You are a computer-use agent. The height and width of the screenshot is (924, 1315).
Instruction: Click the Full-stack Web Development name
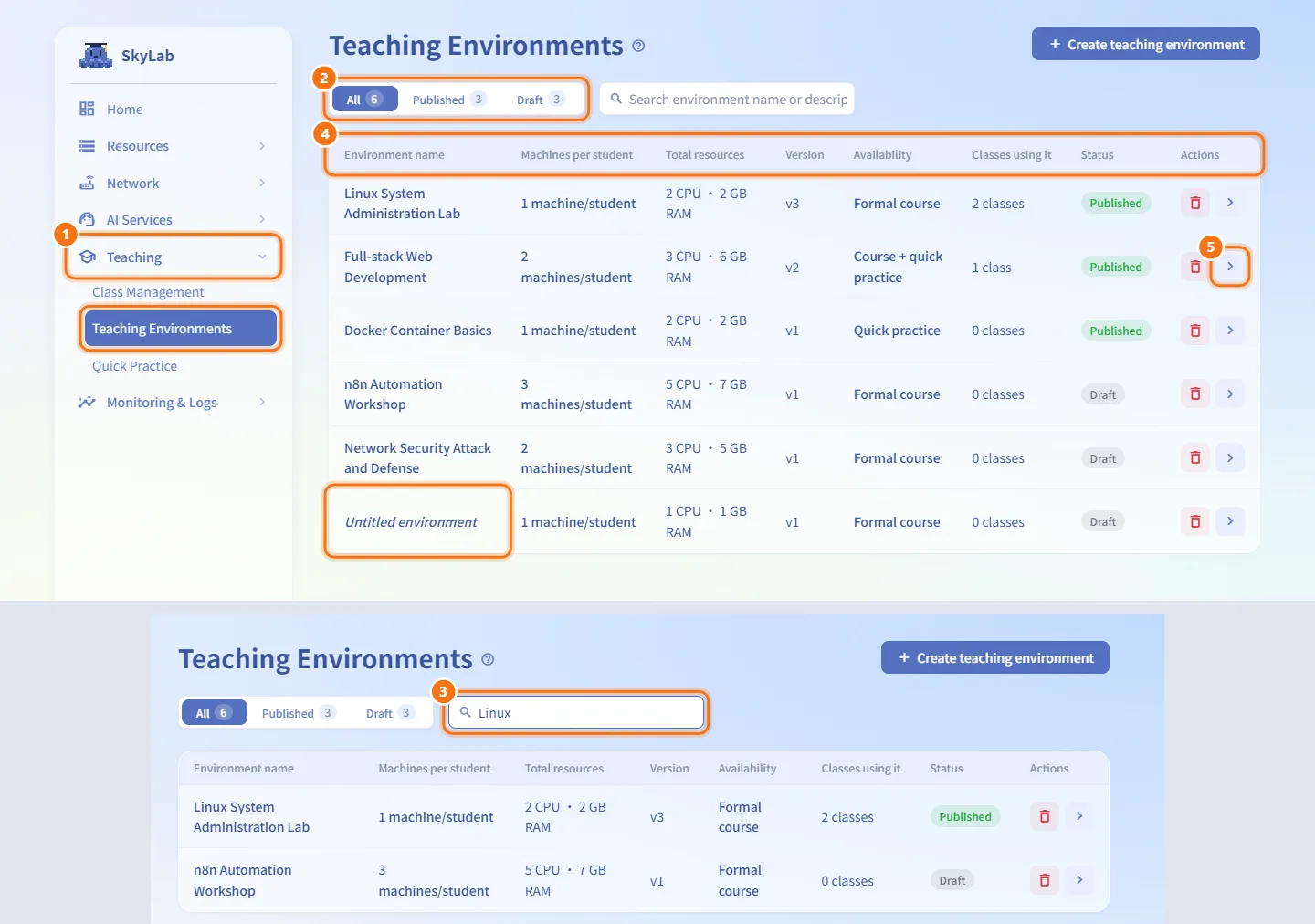pos(388,267)
